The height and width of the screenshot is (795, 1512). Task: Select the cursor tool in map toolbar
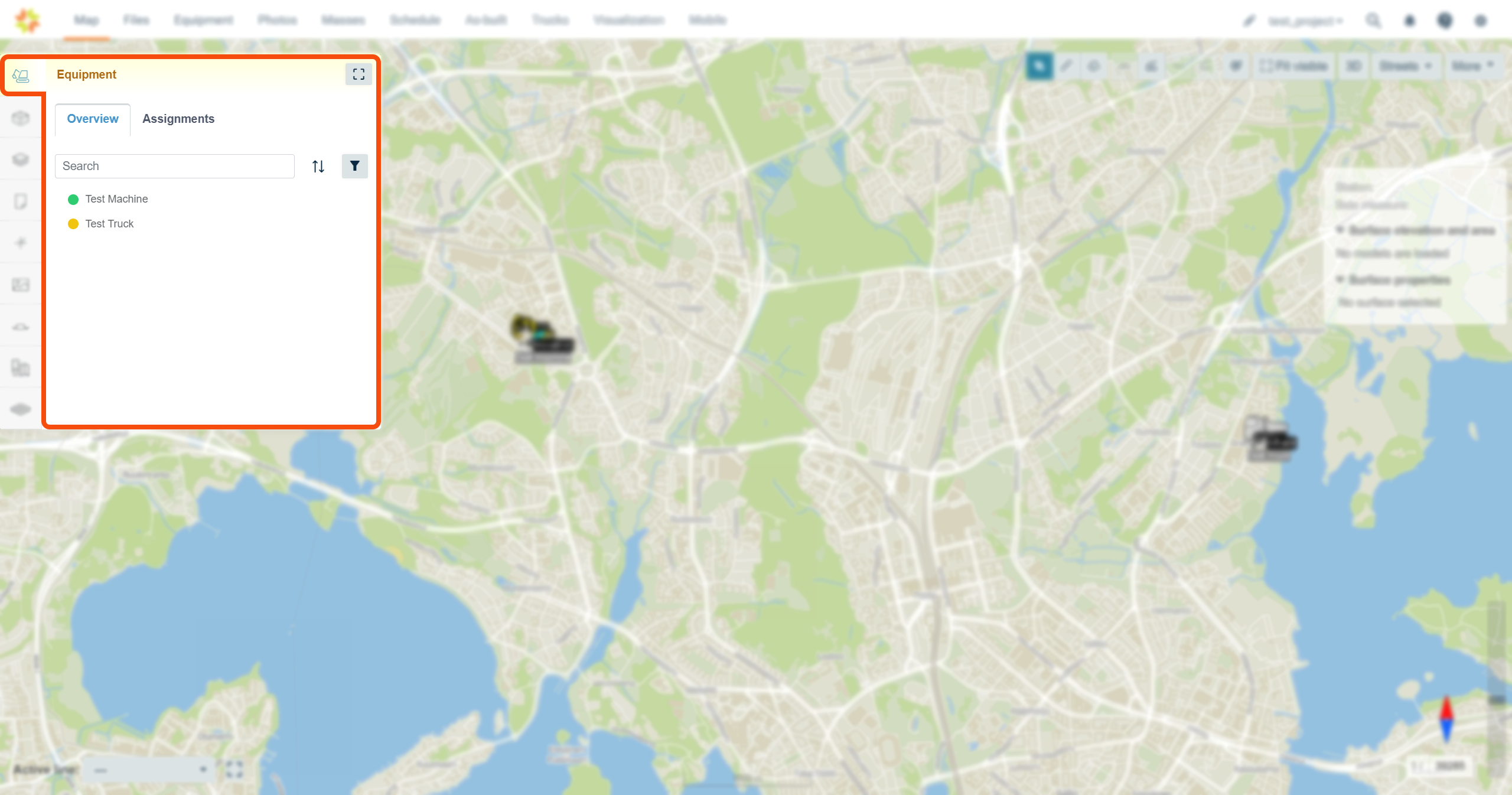[x=1039, y=66]
